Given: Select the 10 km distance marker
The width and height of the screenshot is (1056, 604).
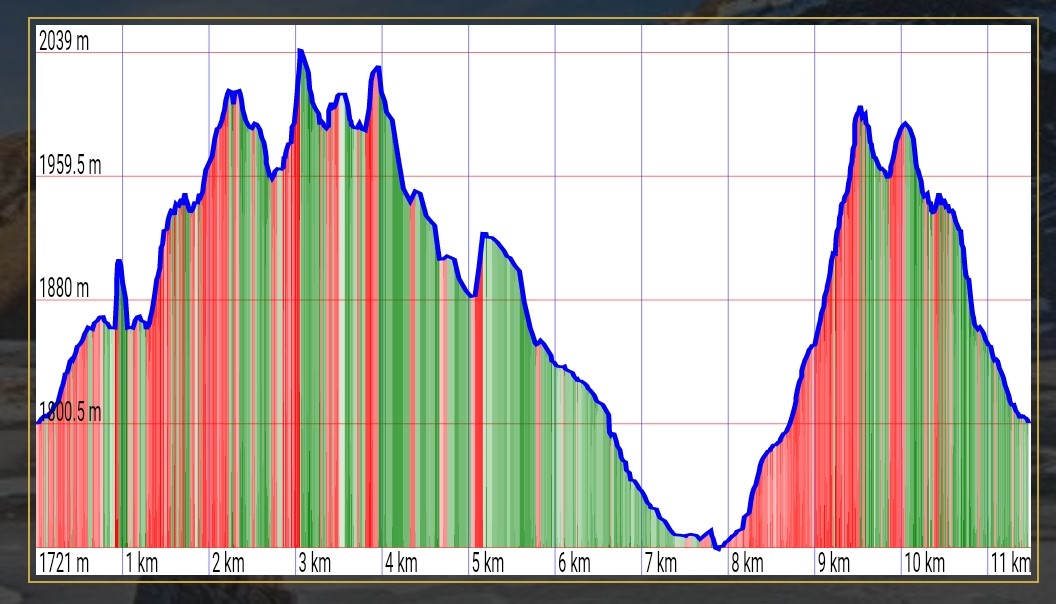Looking at the screenshot, I should pyautogui.click(x=925, y=562).
